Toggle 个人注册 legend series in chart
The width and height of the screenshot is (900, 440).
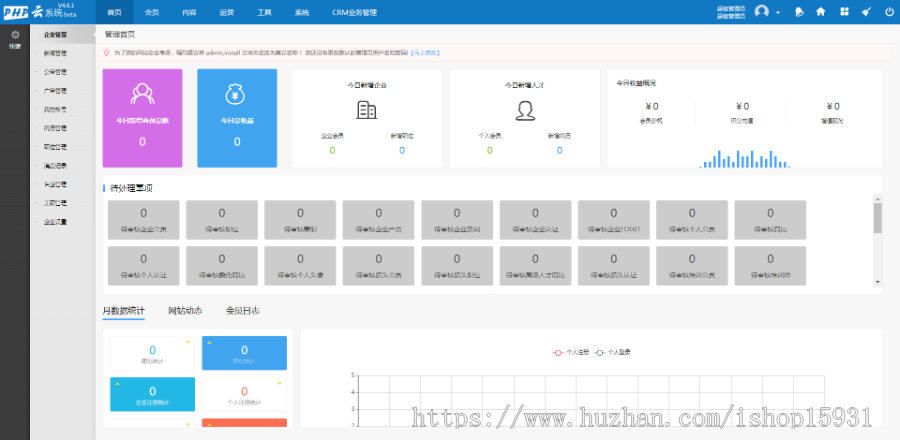pos(574,352)
